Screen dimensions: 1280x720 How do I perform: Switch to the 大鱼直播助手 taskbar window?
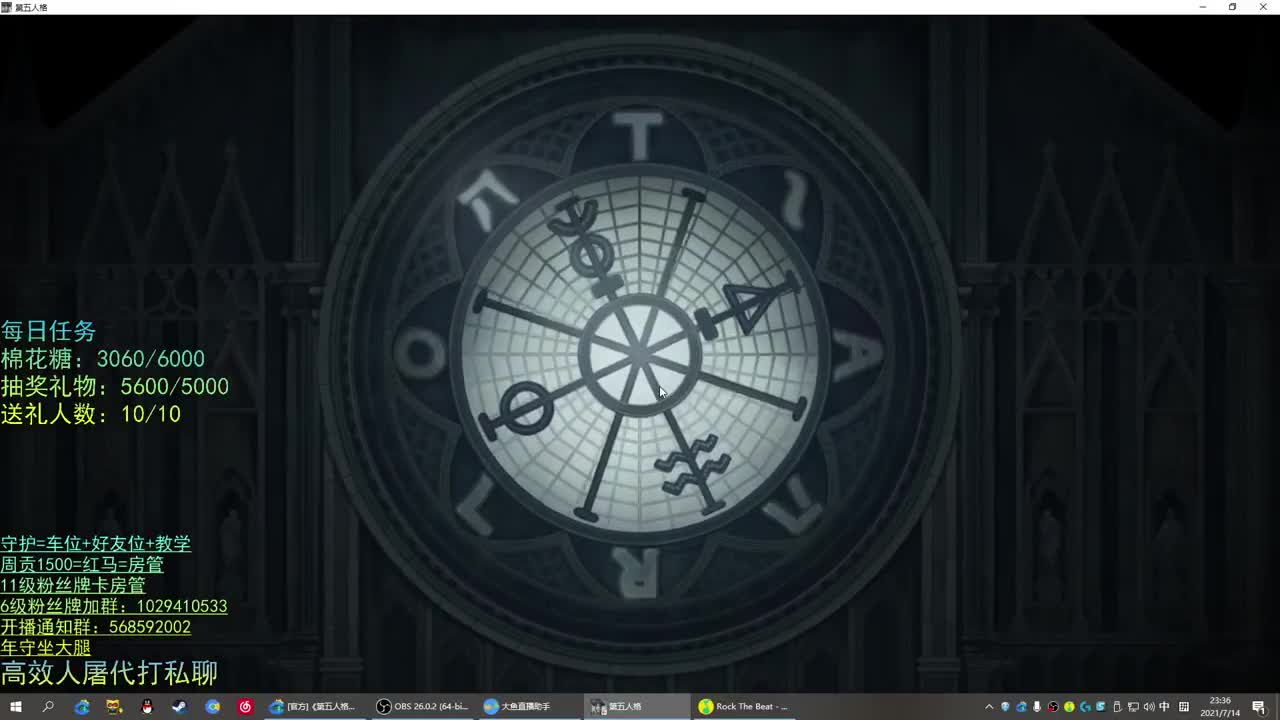pos(528,707)
